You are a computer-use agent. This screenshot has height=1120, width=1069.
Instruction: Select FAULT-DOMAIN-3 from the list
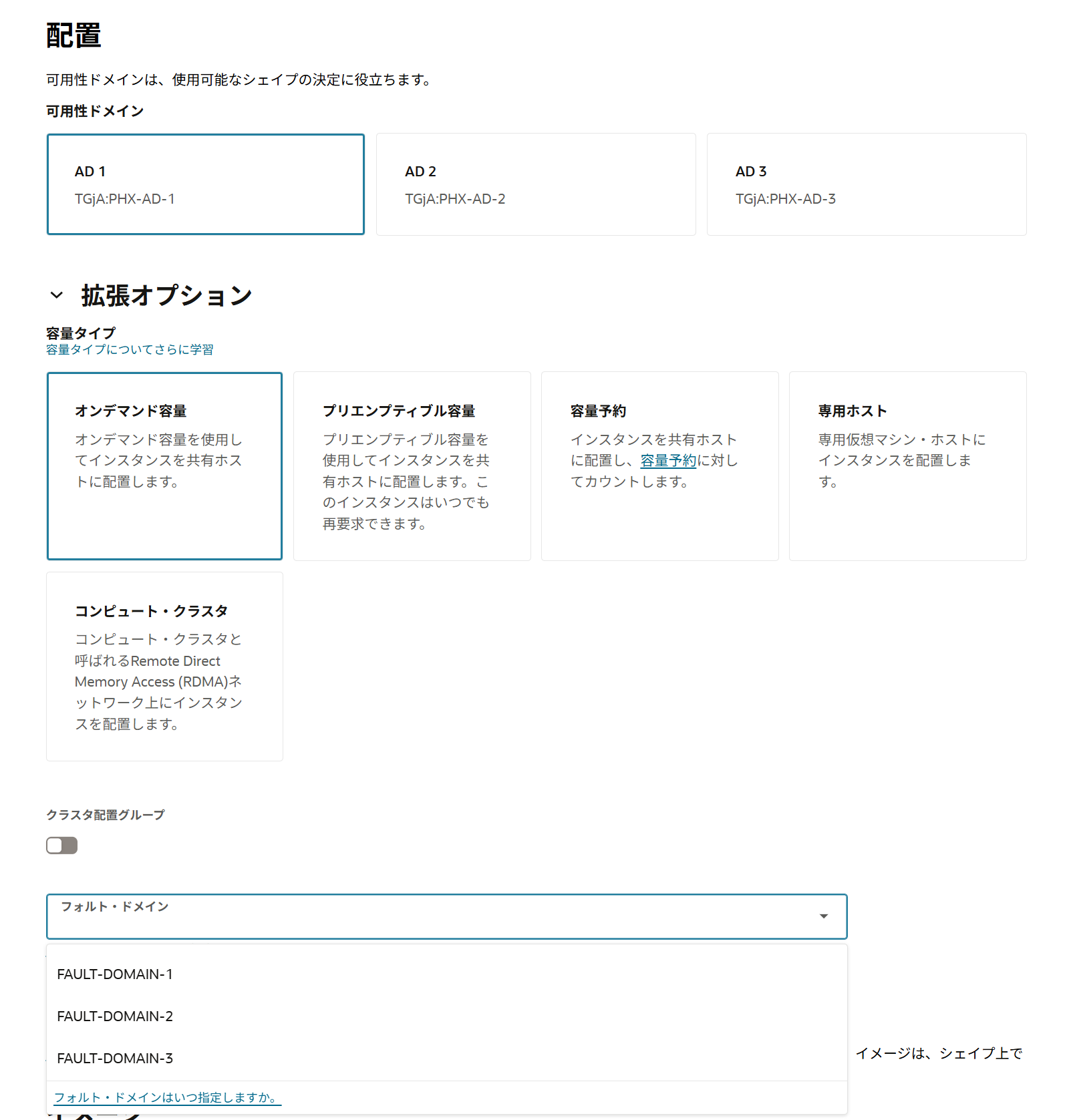114,1058
